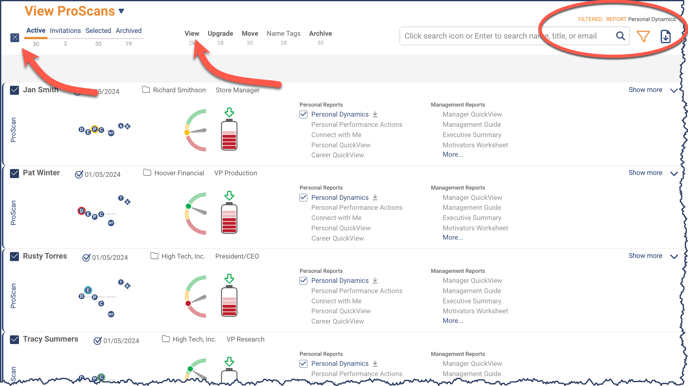Choose the Move action
Image resolution: width=688 pixels, height=386 pixels.
click(250, 33)
